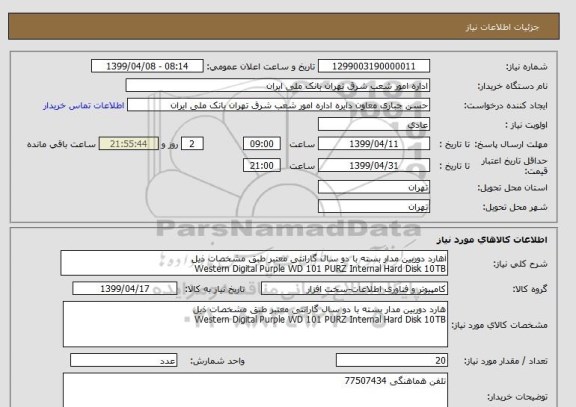Click the price validity date 1399/04/31
Viewport: 576px width, 407px height.
coord(374,166)
